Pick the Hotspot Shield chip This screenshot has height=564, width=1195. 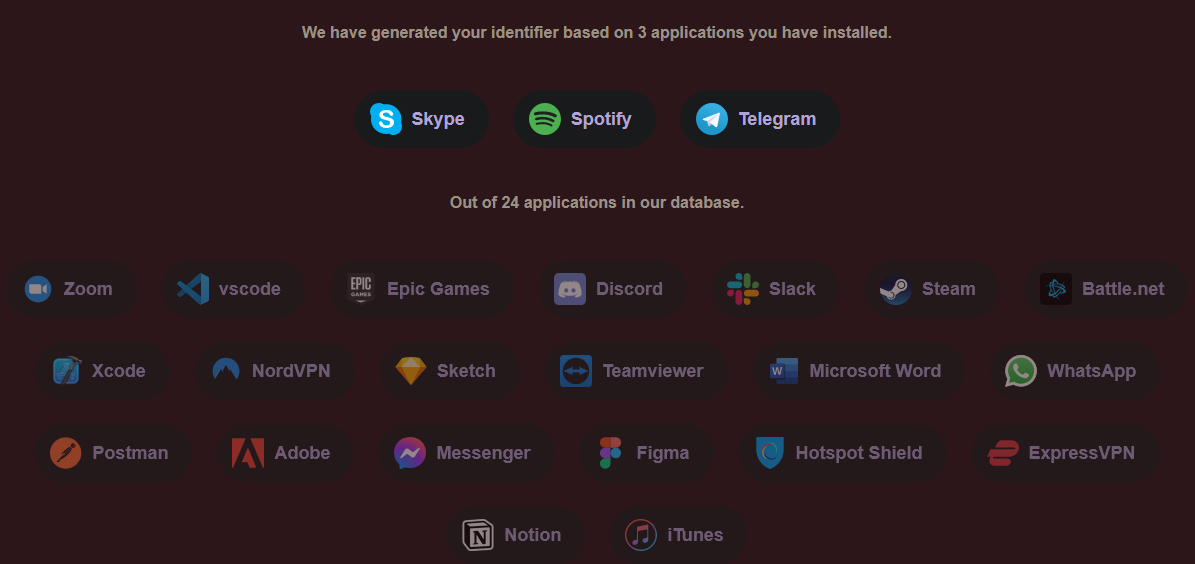(840, 453)
